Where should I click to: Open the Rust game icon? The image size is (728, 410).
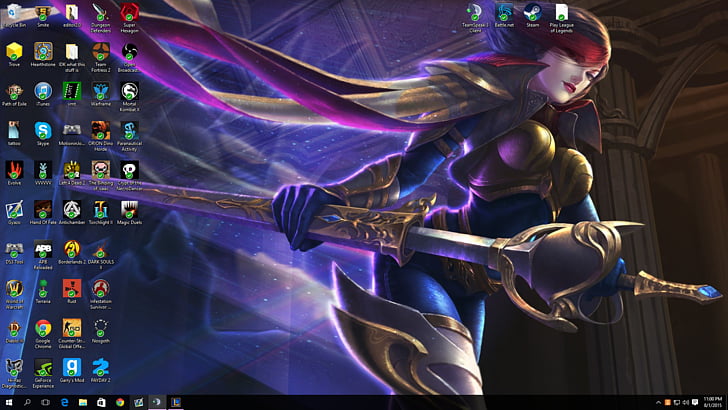coord(72,292)
